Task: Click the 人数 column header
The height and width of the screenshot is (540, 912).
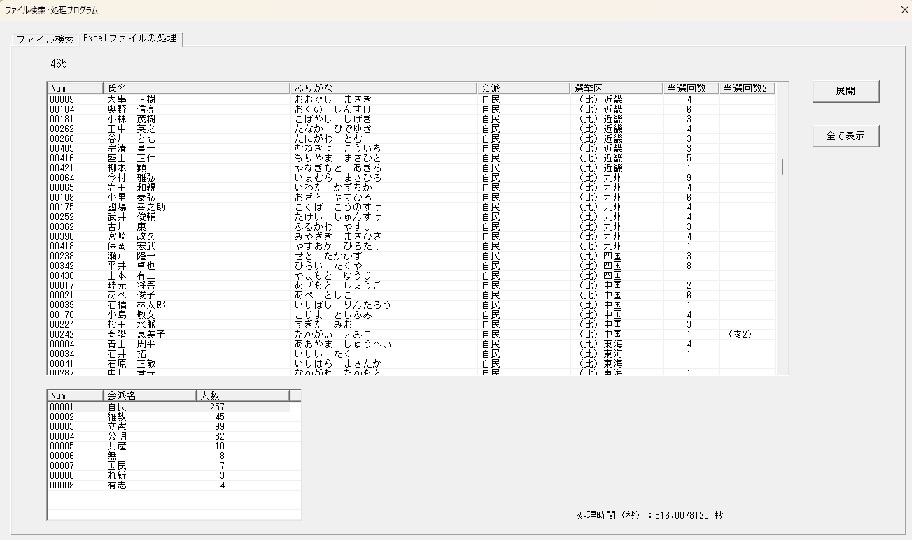Action: point(244,395)
